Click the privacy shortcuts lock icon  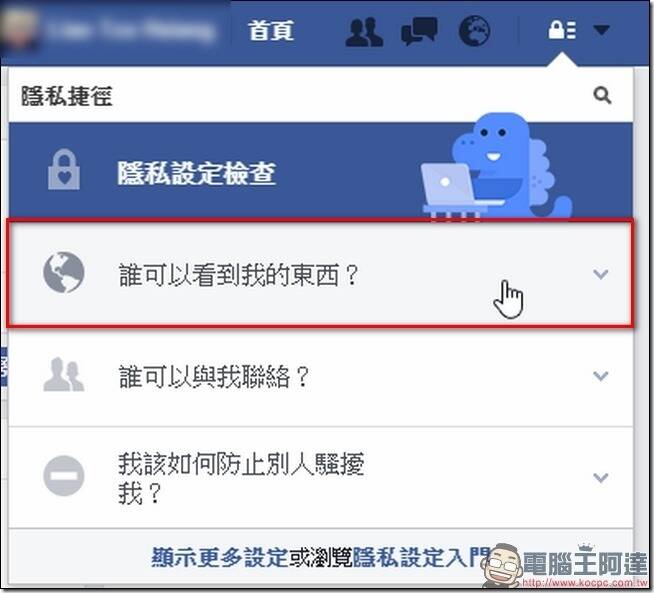pyautogui.click(x=562, y=30)
